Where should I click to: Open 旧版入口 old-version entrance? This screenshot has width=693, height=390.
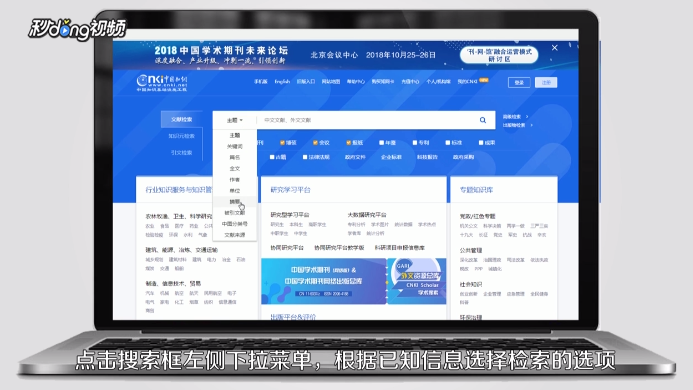point(306,82)
